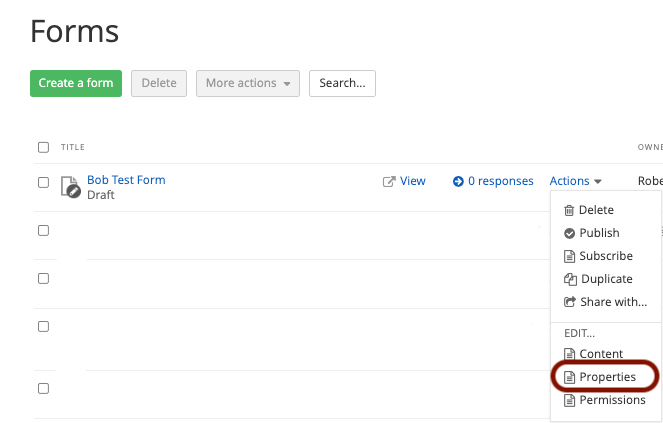Click the grey Delete button in the toolbar
Viewport: 663px width, 423px height.
[159, 83]
